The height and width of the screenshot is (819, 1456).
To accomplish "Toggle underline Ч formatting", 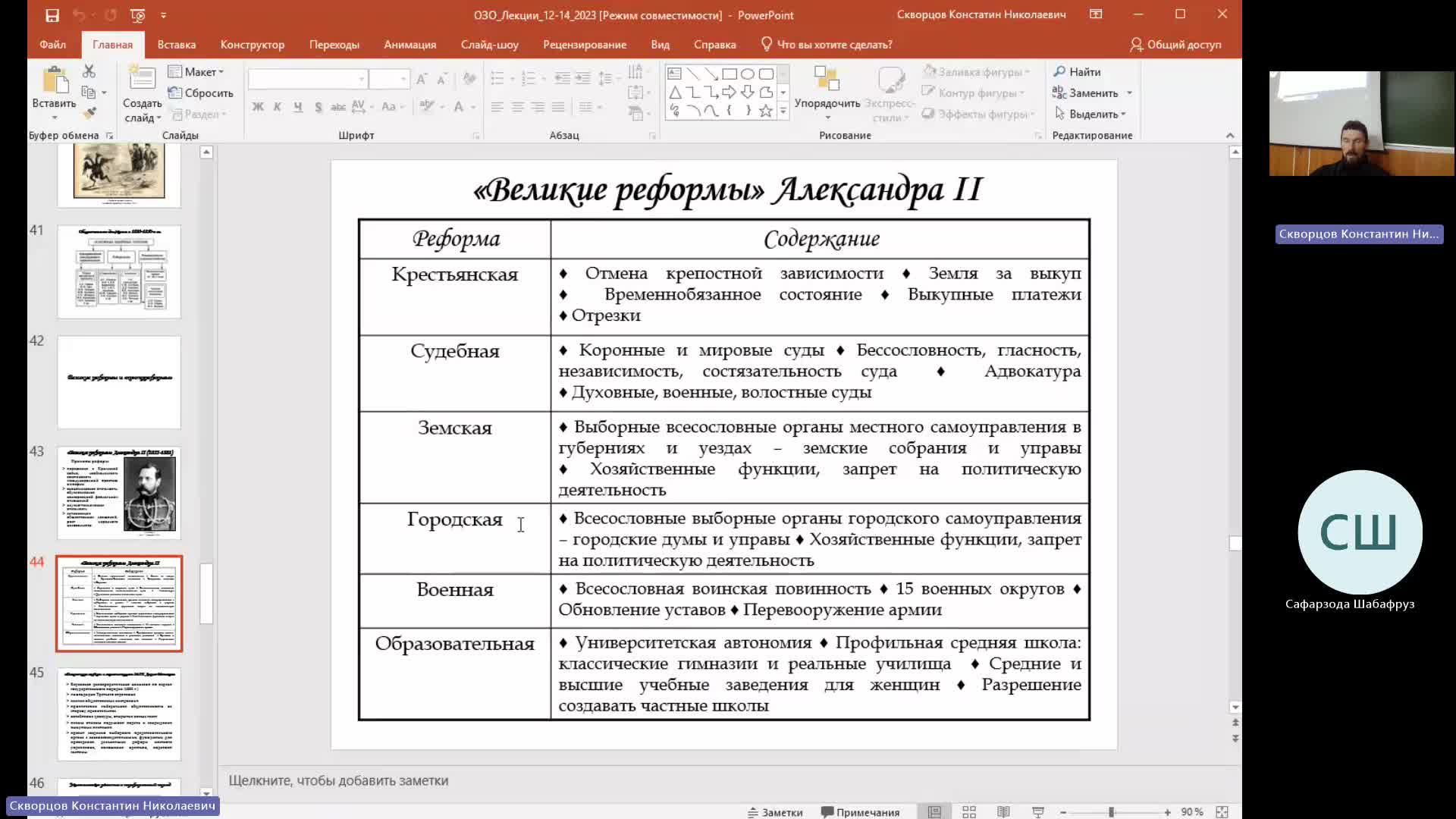I will coord(298,107).
